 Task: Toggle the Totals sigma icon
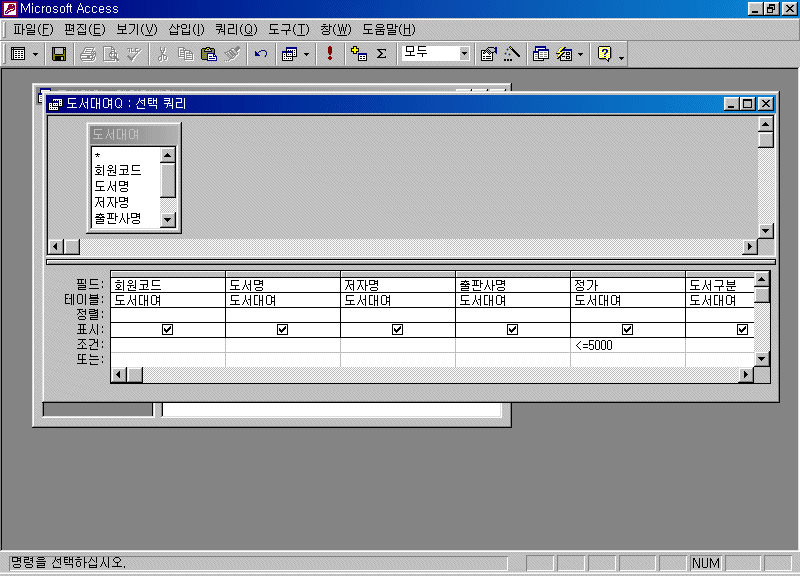pos(381,54)
